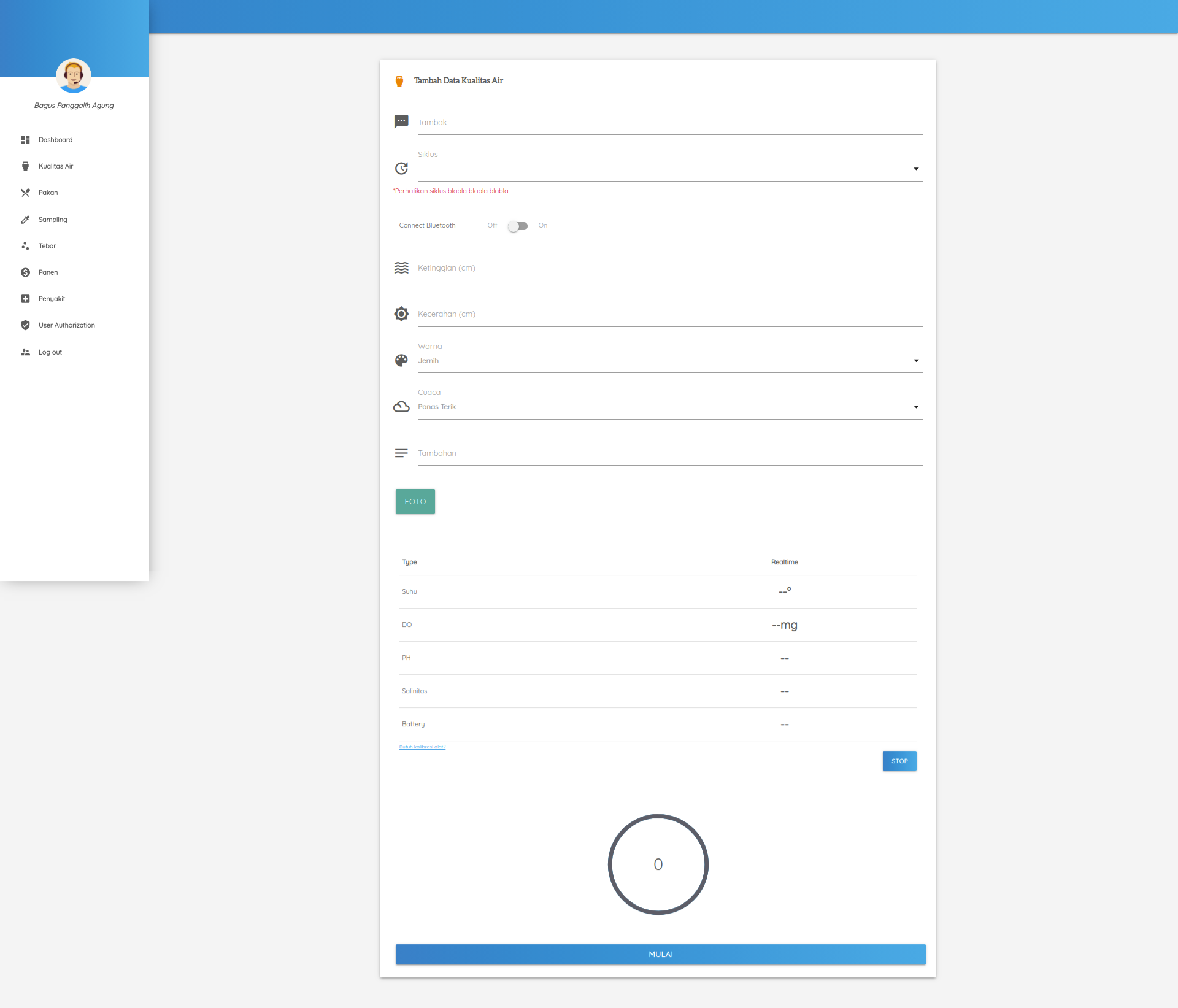This screenshot has height=1008, width=1178.
Task: Click the blue STOP button
Action: coord(899,761)
